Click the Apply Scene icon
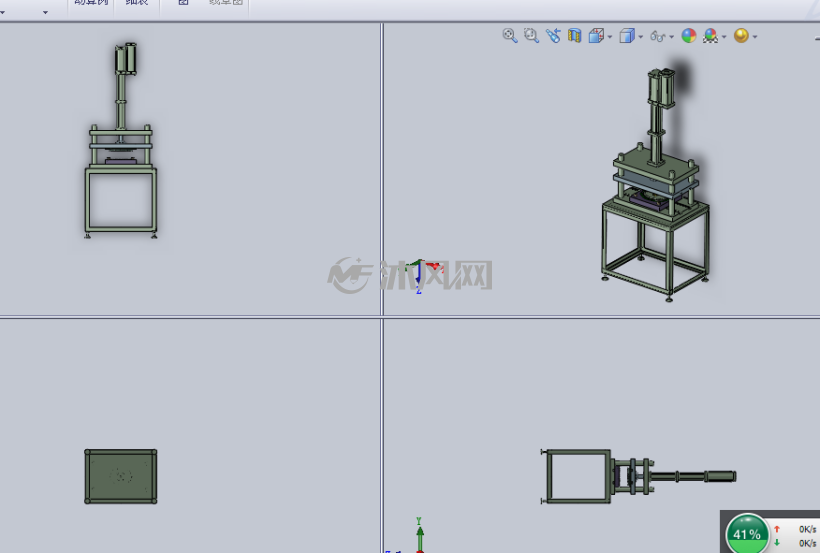 tap(710, 36)
